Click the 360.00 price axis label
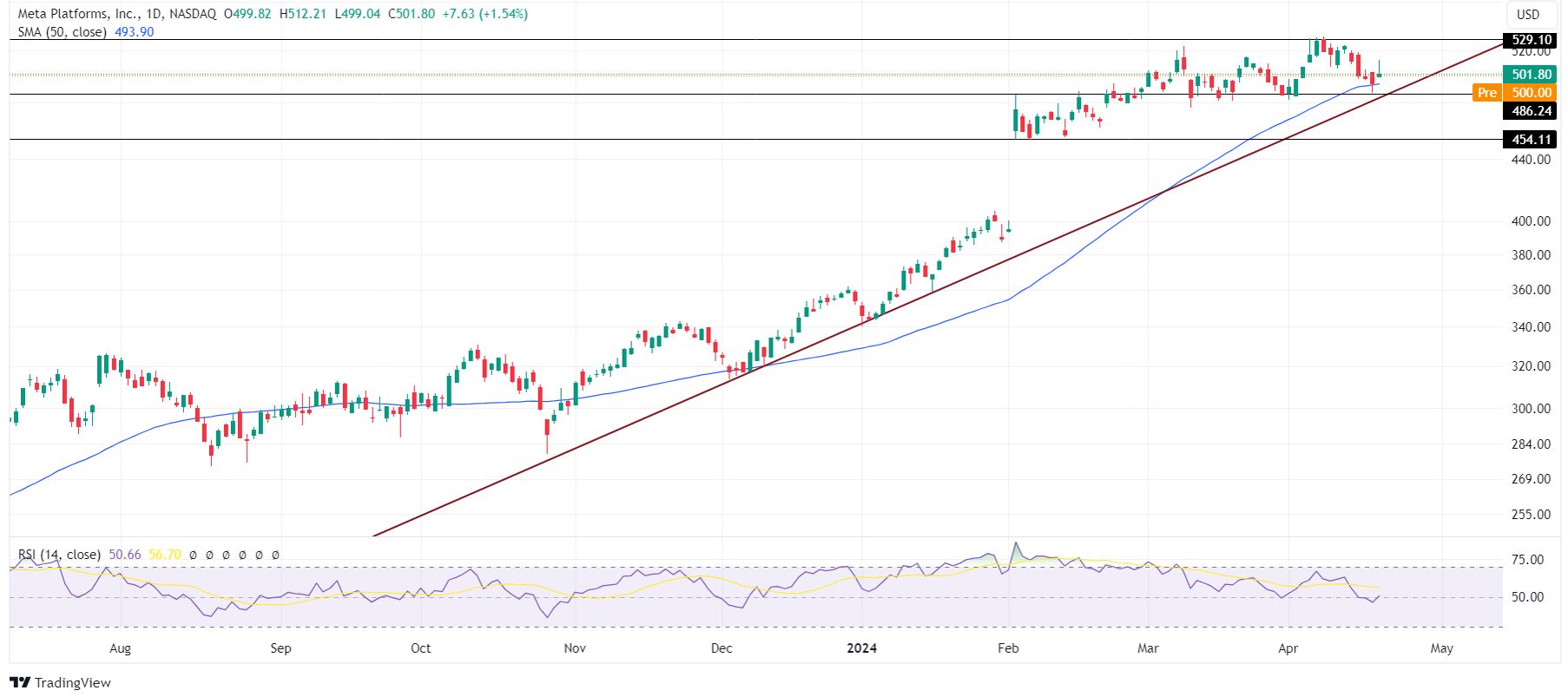Viewport: 1568px width, 697px height. 1531,290
